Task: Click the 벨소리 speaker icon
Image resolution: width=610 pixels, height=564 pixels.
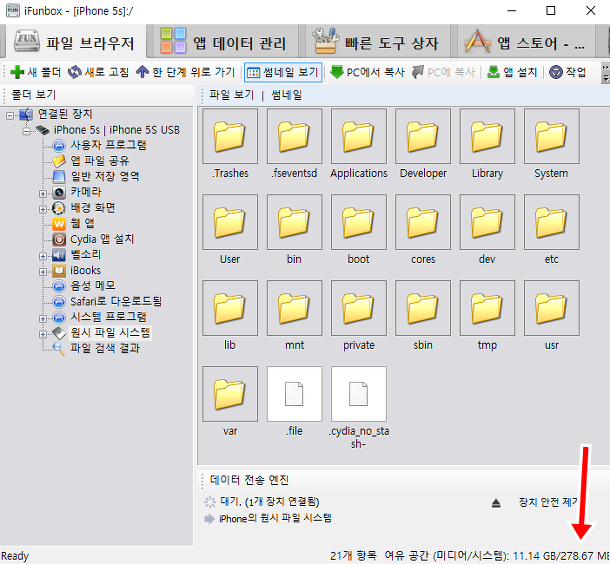Action: 59,255
